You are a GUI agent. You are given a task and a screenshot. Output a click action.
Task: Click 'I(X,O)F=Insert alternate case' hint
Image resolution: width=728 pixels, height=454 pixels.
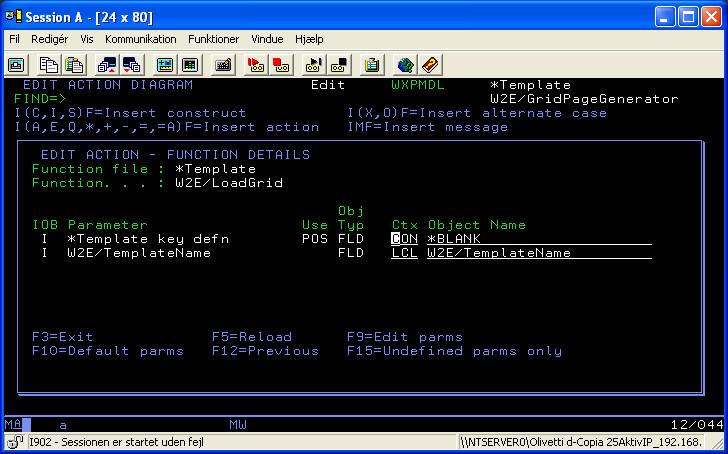(x=477, y=113)
